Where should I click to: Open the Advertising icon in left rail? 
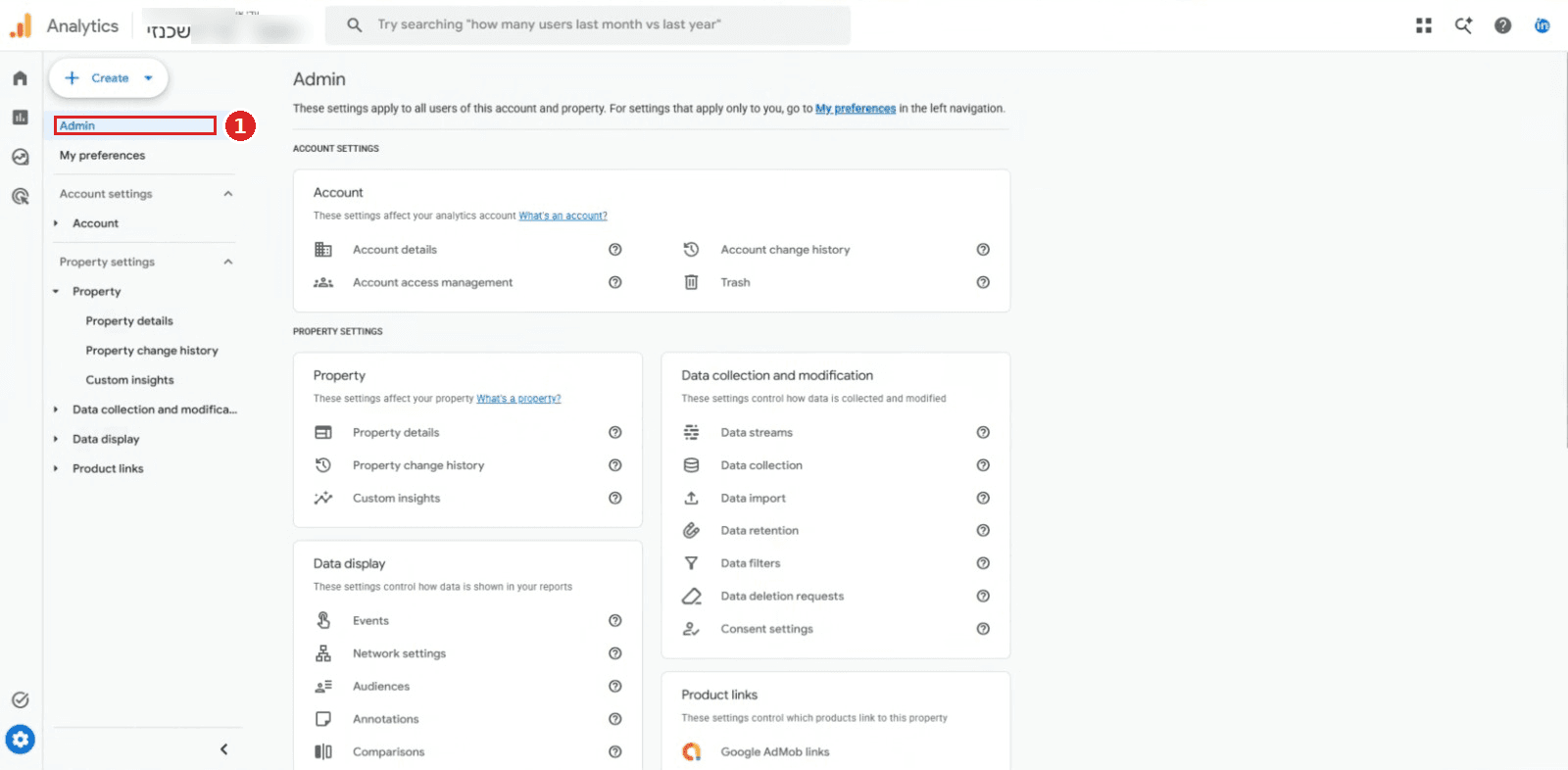(x=20, y=196)
